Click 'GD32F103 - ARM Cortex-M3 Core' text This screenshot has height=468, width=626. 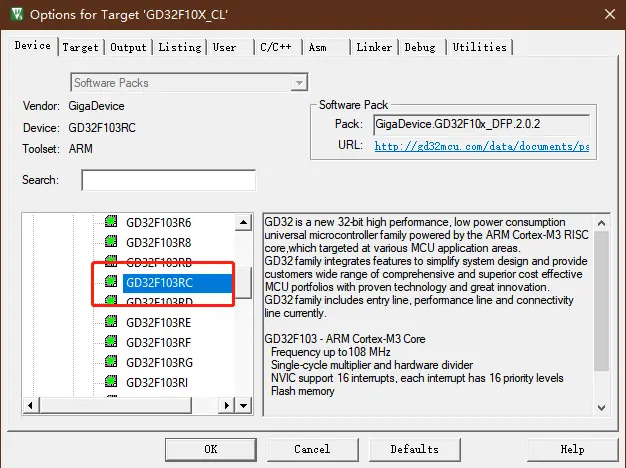345,339
